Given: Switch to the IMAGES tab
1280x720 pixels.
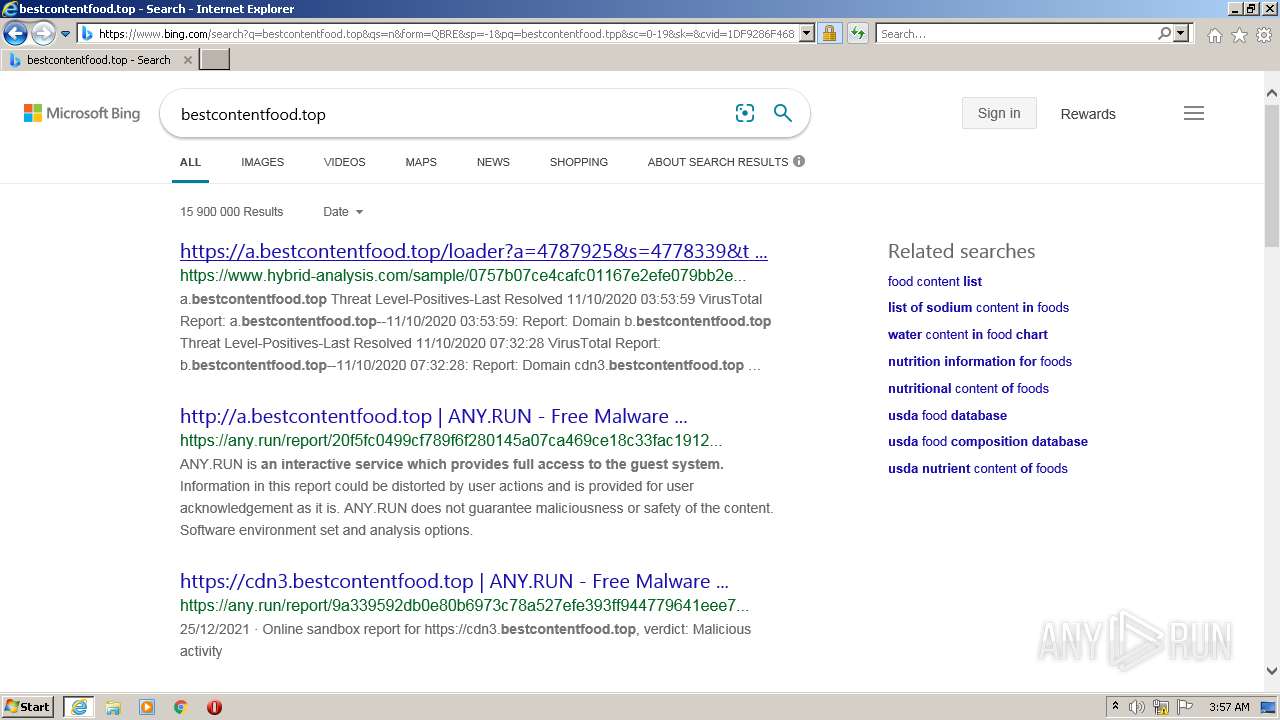Looking at the screenshot, I should pyautogui.click(x=262, y=162).
